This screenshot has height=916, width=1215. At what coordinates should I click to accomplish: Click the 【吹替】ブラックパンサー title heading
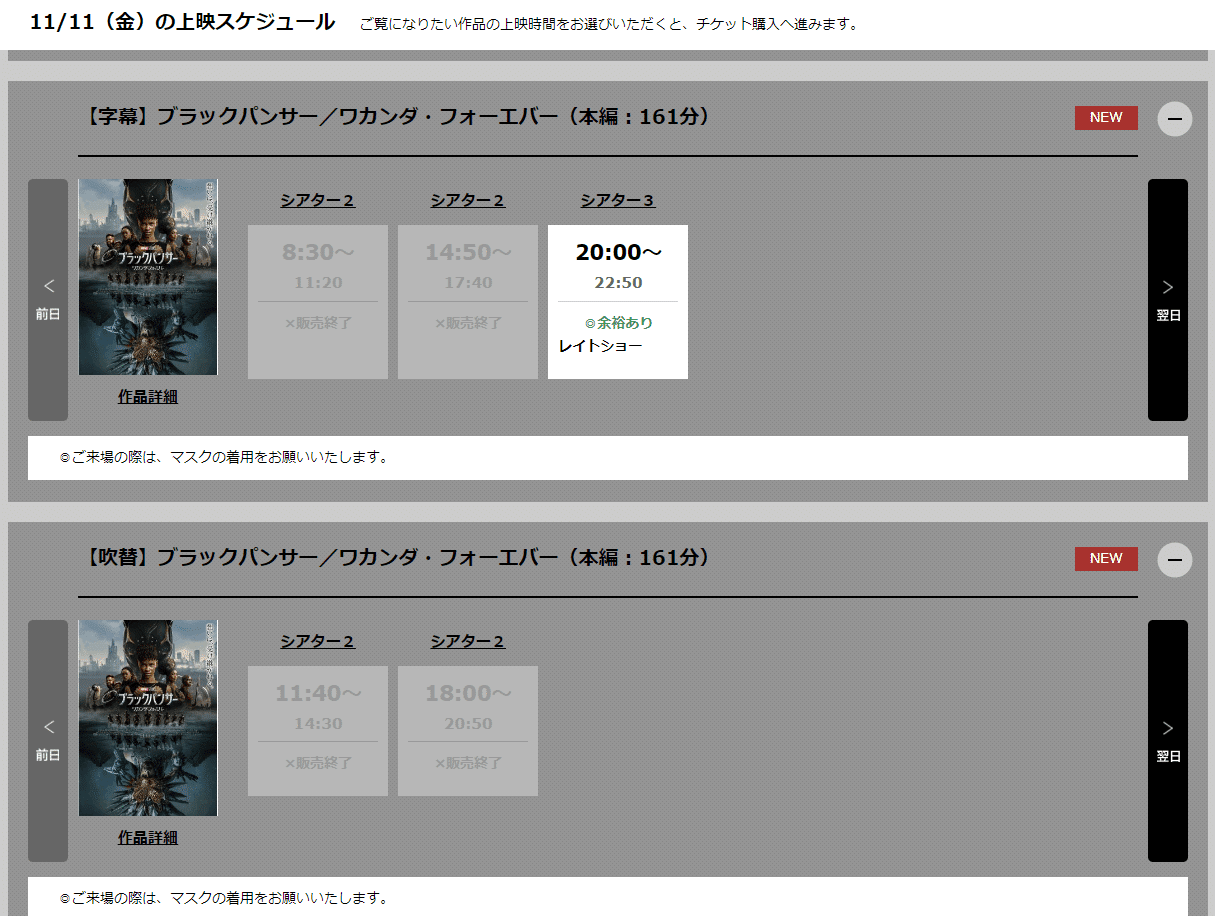coord(397,558)
